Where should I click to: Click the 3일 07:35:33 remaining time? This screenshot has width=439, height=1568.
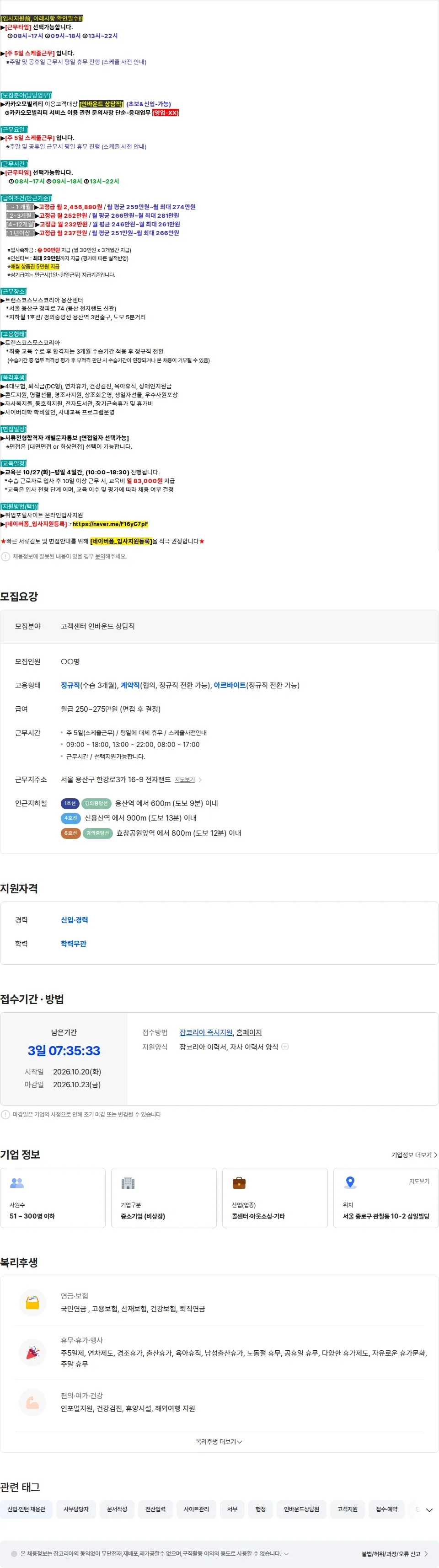tap(64, 1051)
